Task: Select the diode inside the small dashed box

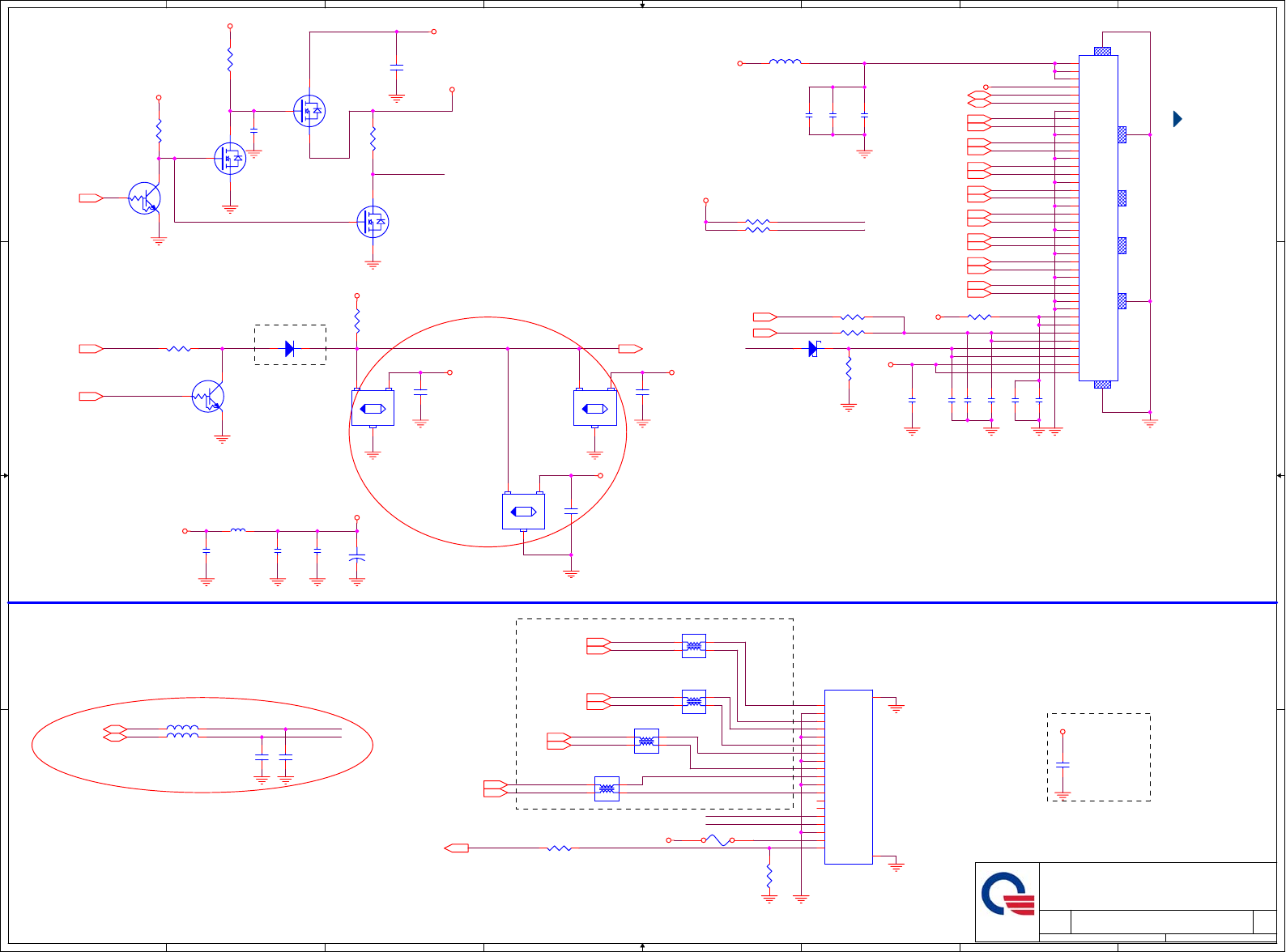Action: [290, 349]
